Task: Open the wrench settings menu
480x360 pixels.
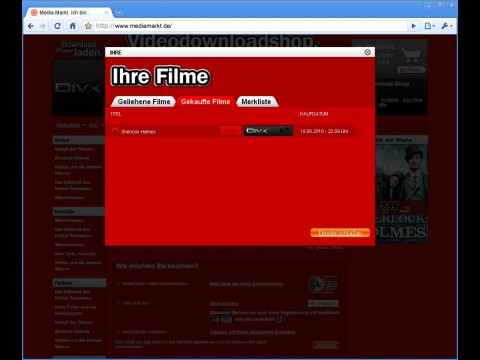Action: click(x=447, y=26)
